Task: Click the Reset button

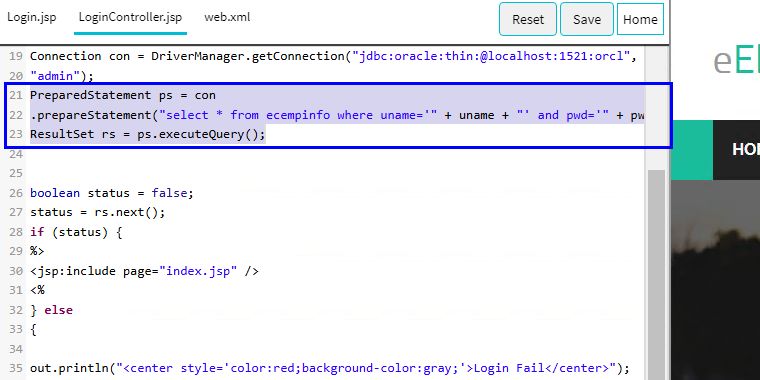Action: click(x=528, y=19)
